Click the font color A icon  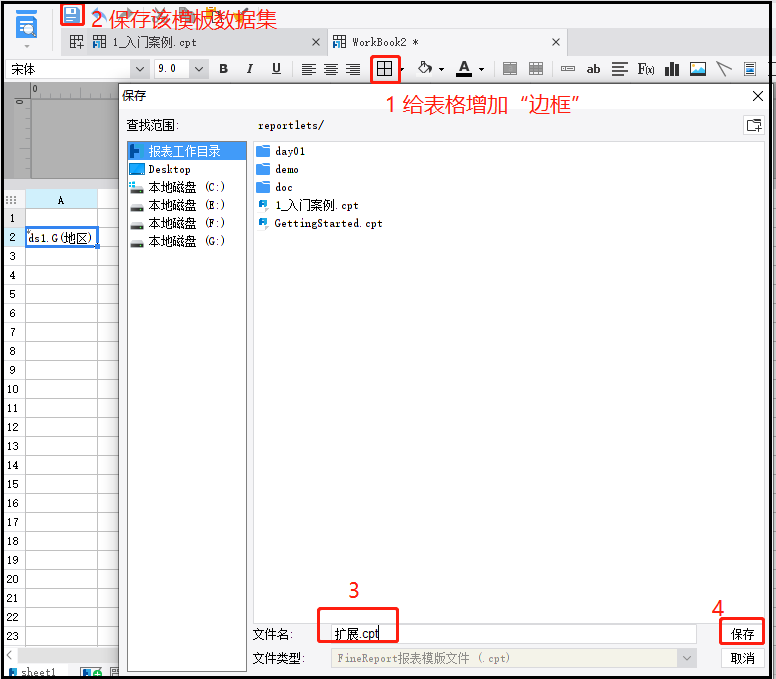tap(464, 68)
